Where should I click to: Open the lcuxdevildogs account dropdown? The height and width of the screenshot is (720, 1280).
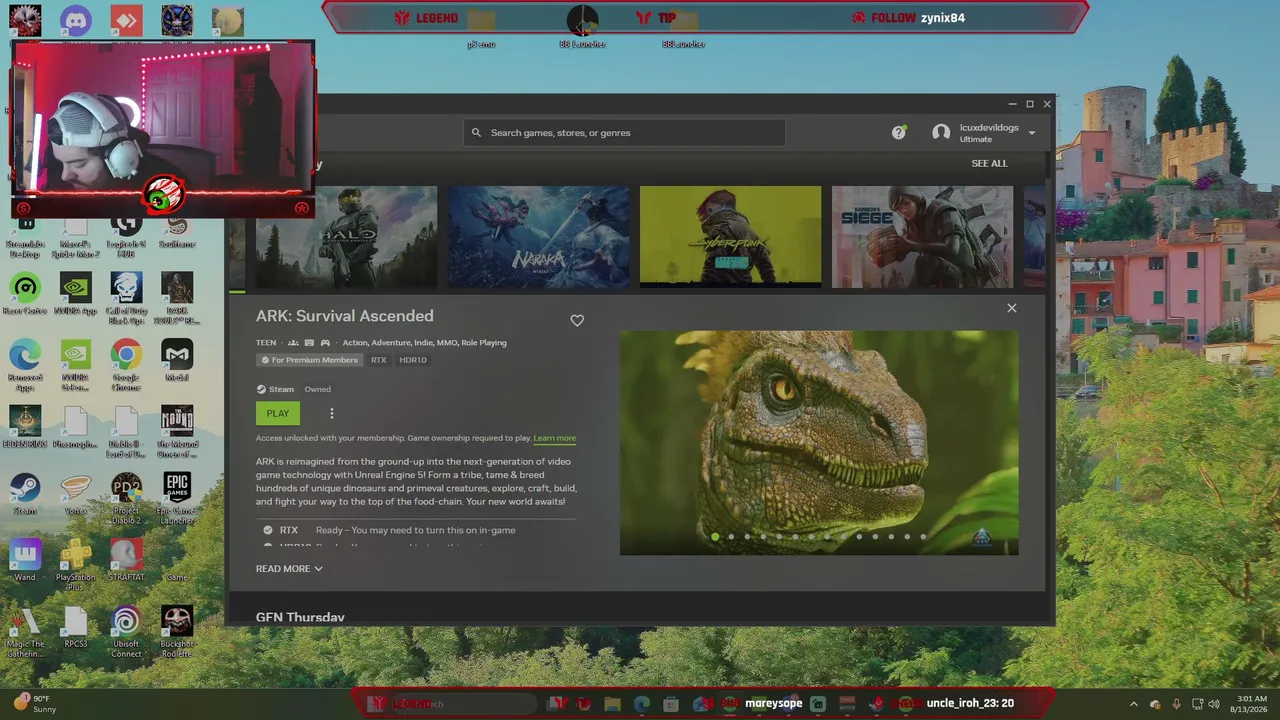984,132
